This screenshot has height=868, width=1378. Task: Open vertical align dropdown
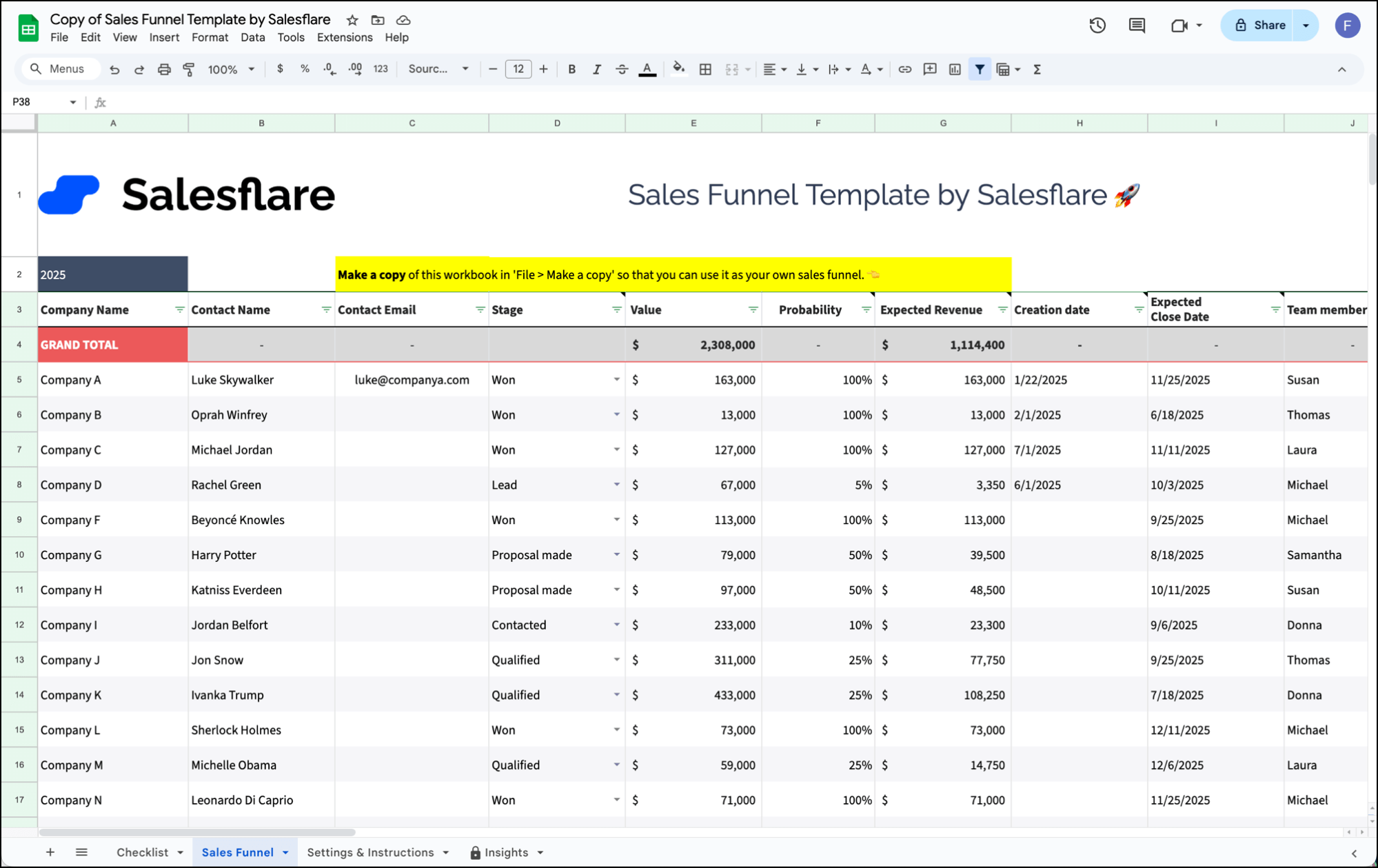pyautogui.click(x=806, y=69)
